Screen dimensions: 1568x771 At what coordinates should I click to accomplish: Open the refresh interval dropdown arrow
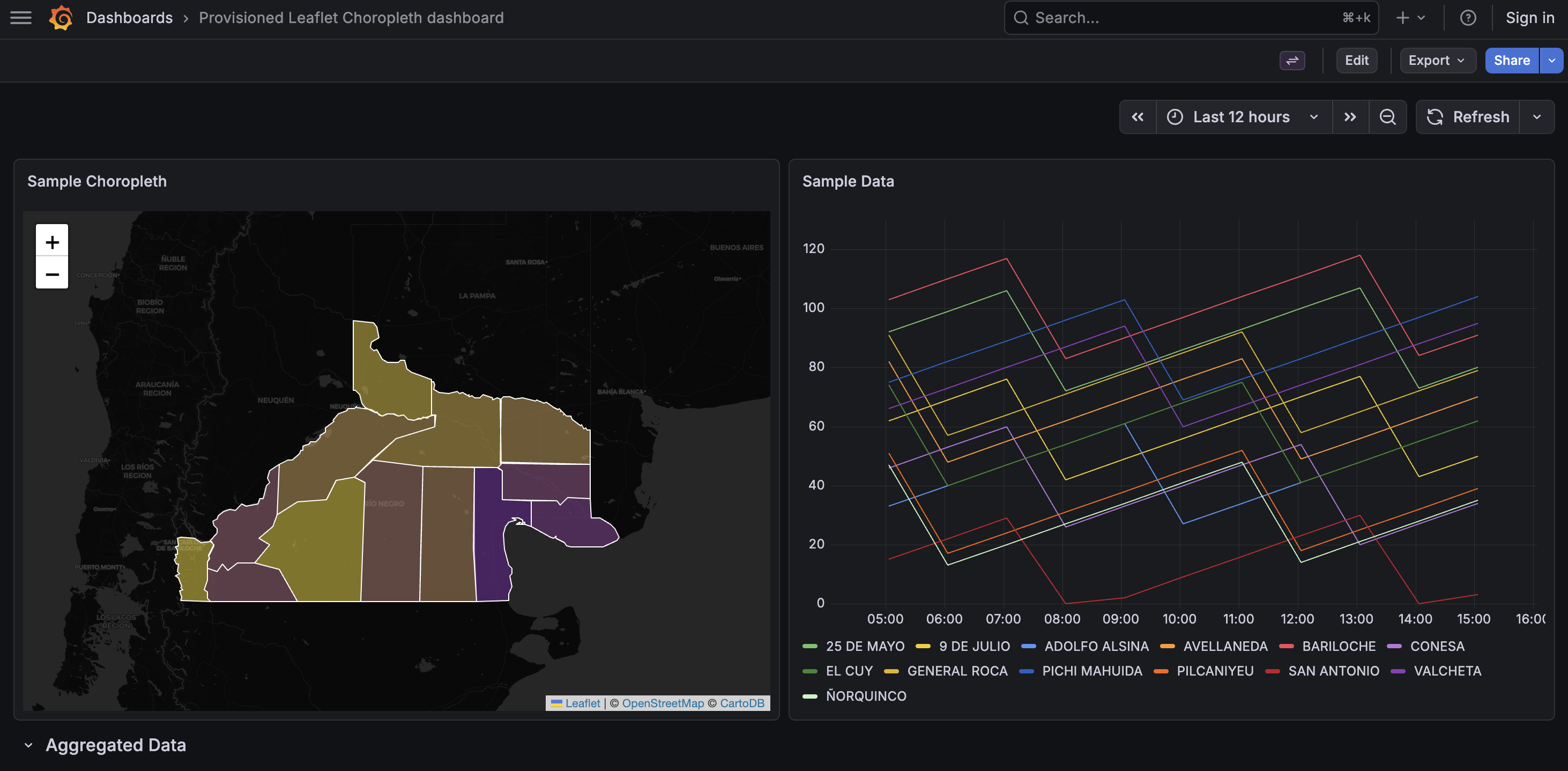(x=1536, y=117)
